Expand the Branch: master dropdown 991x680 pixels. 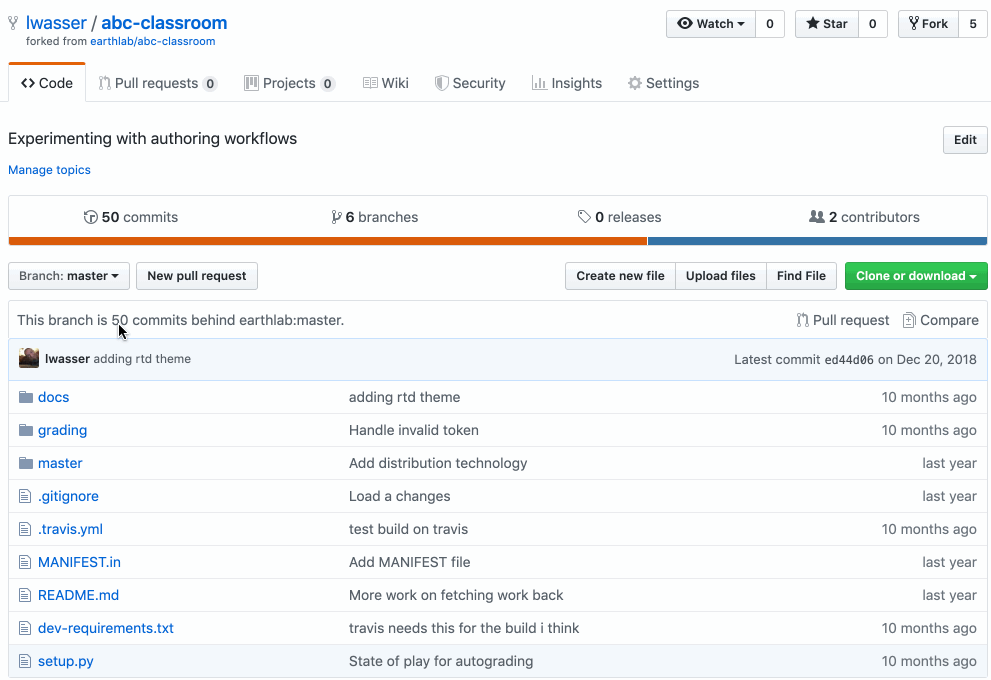[x=68, y=276]
